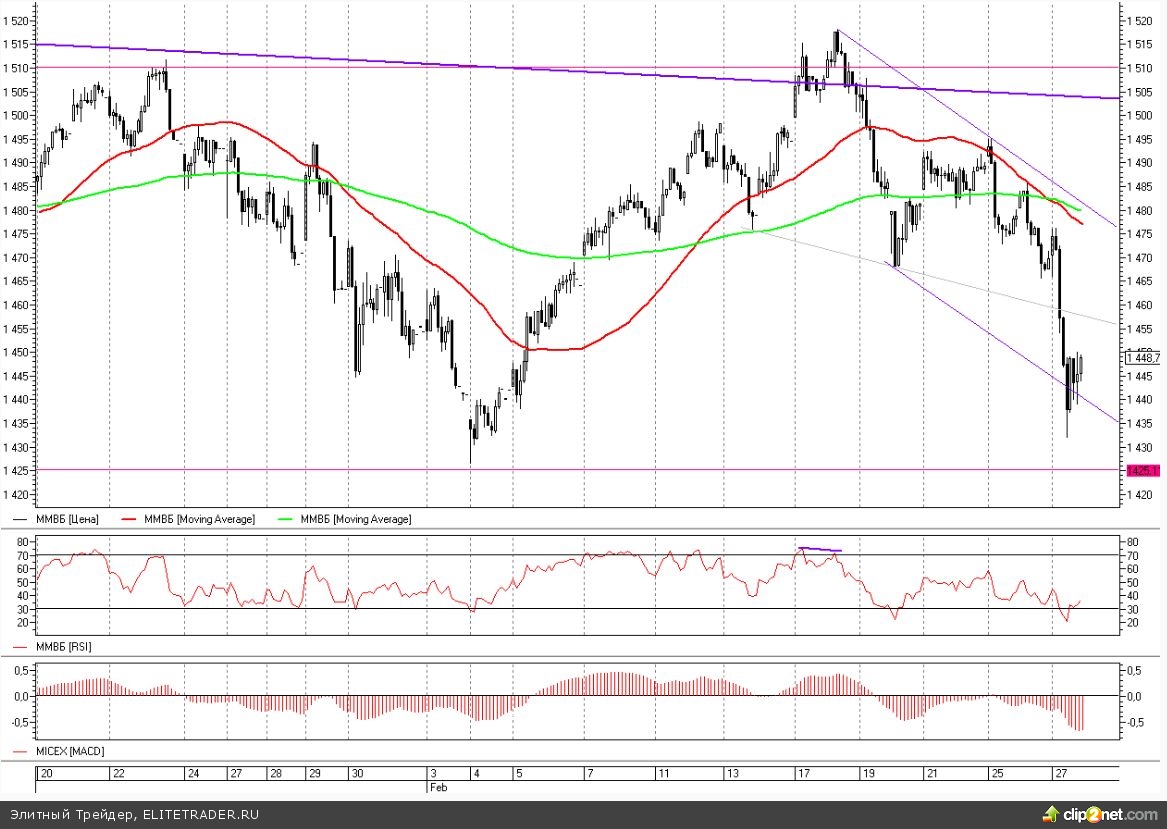1167x829 pixels.
Task: Click the clip2net green arrow logo icon
Action: (x=1049, y=812)
